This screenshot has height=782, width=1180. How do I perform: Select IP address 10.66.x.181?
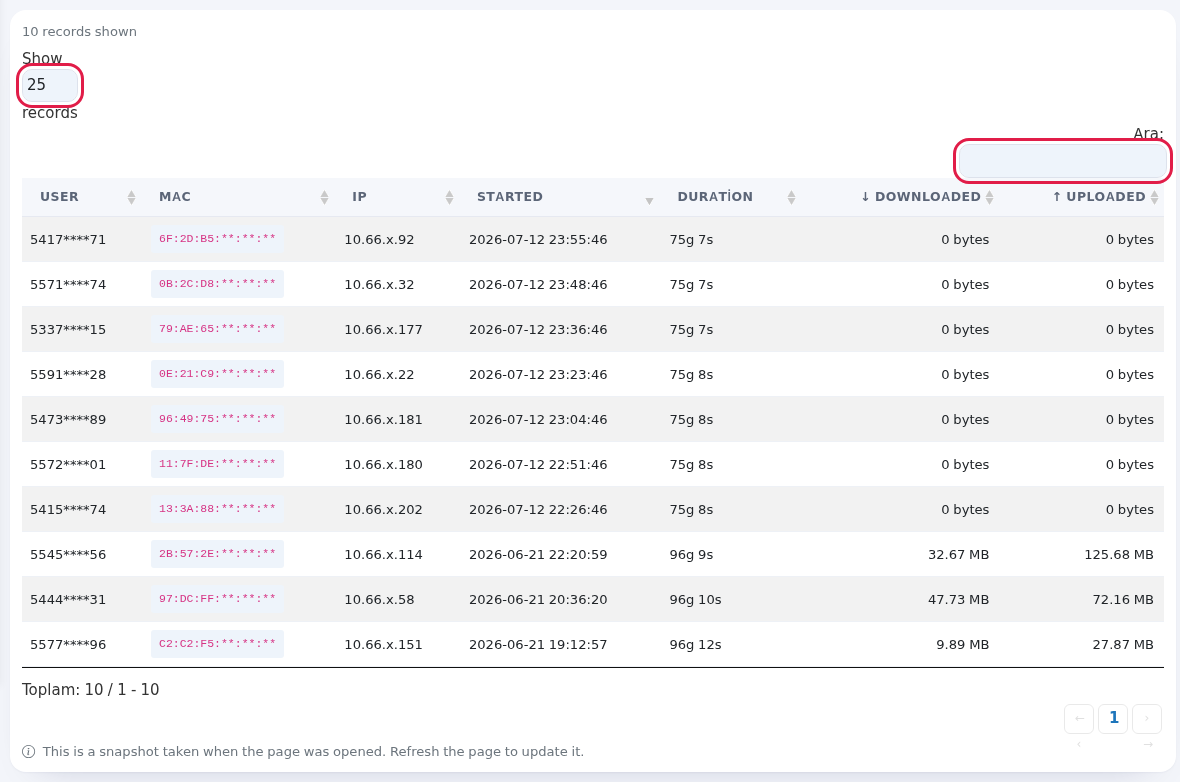384,420
